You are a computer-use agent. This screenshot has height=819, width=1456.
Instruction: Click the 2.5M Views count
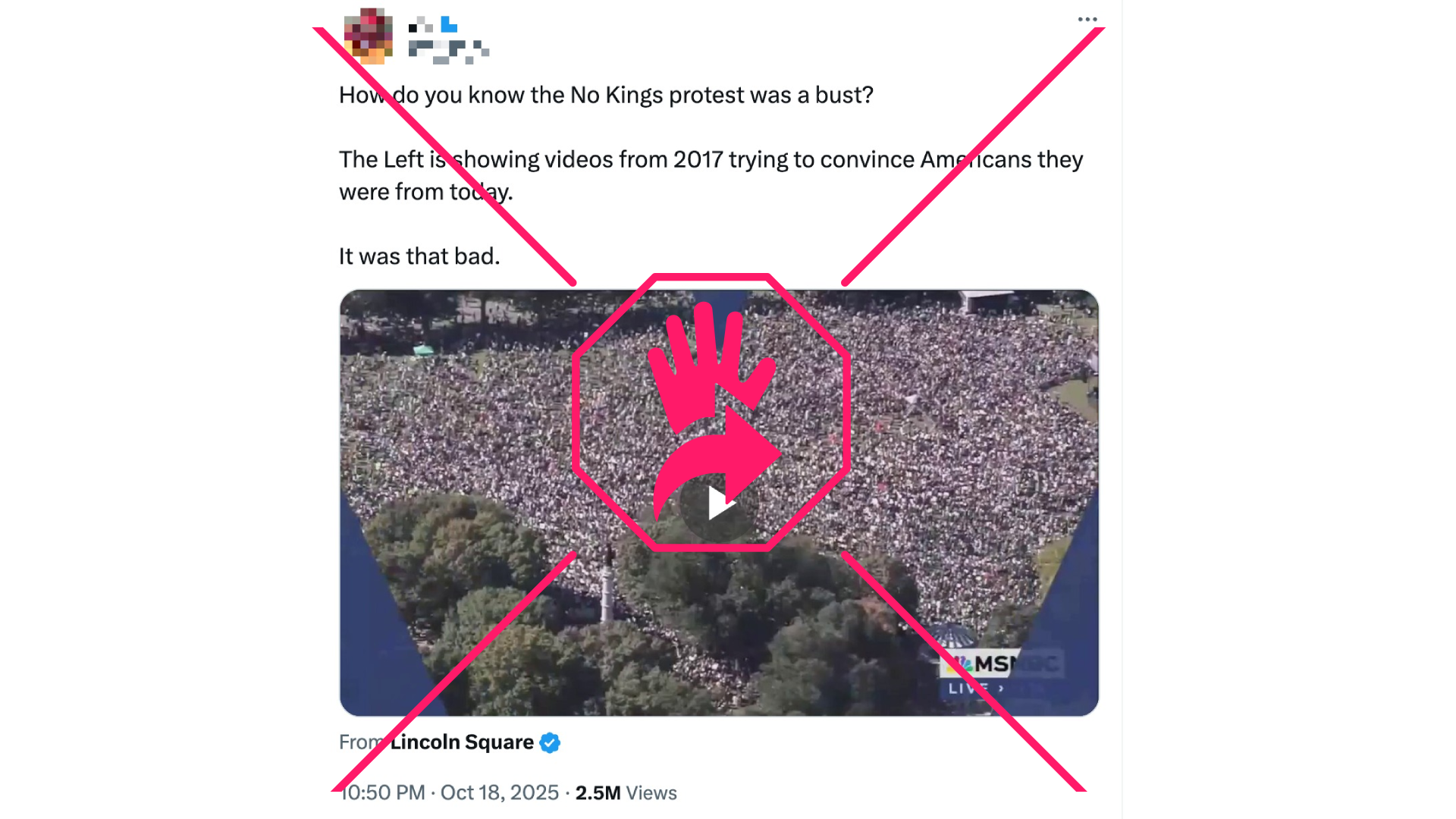(626, 792)
